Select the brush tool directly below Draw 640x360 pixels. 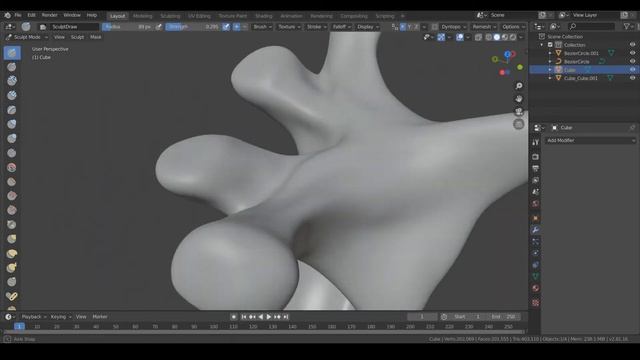coord(12,67)
